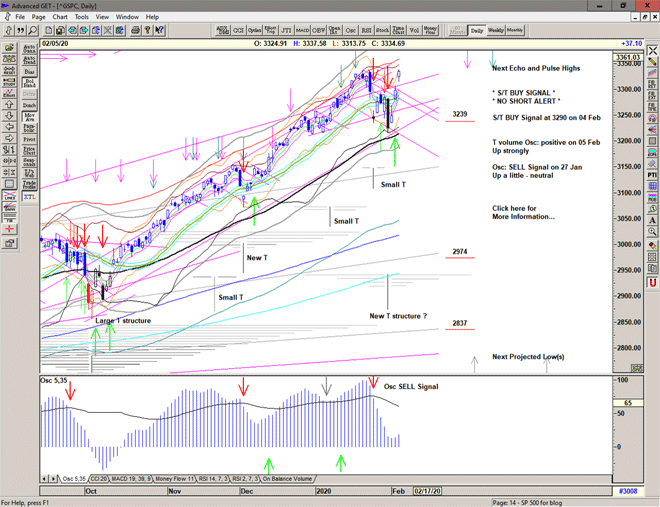The image size is (660, 507).
Task: Click the right arrow chart shift button
Action: pyautogui.click(x=9, y=138)
